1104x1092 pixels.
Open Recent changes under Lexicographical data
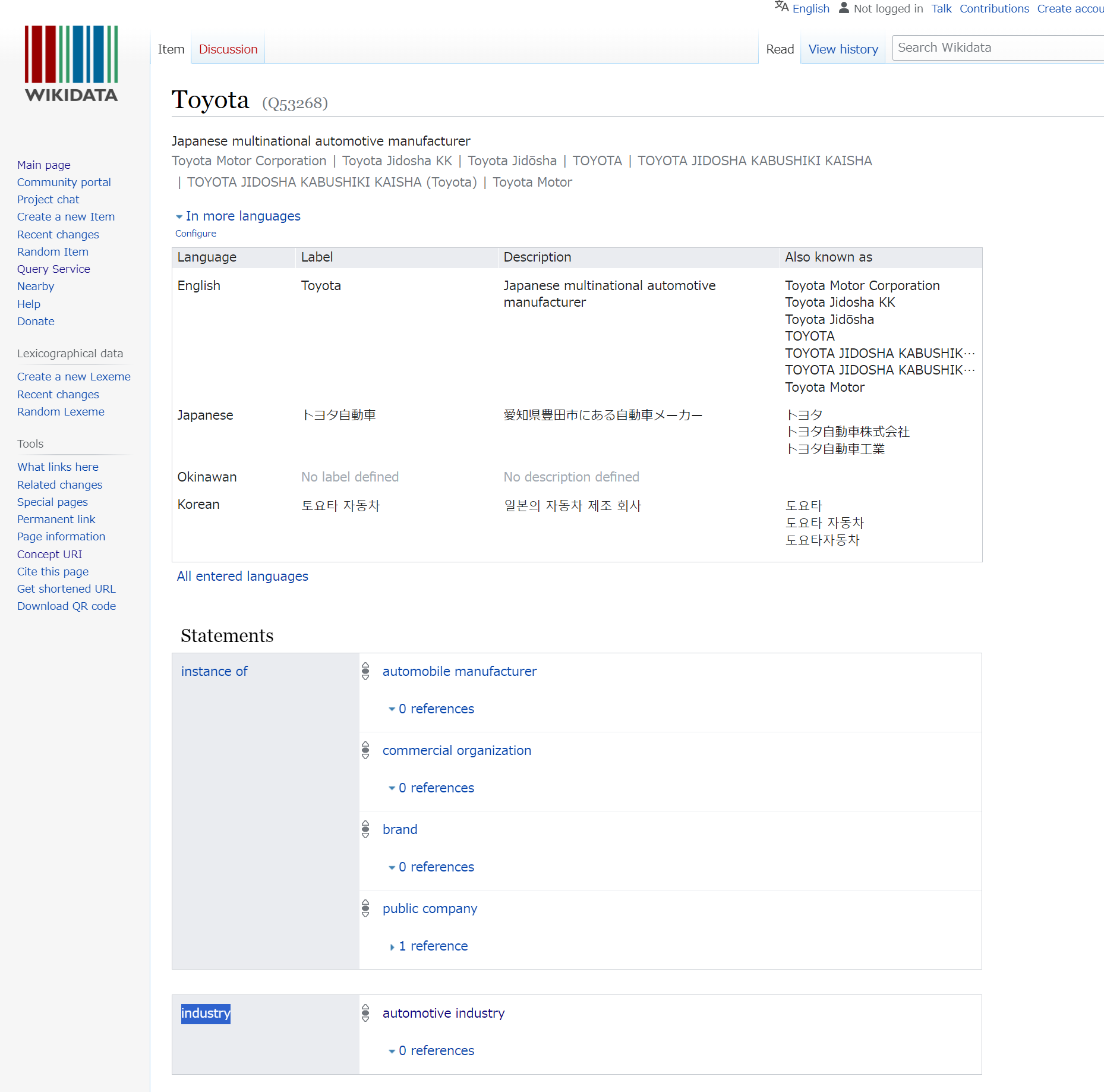[58, 394]
